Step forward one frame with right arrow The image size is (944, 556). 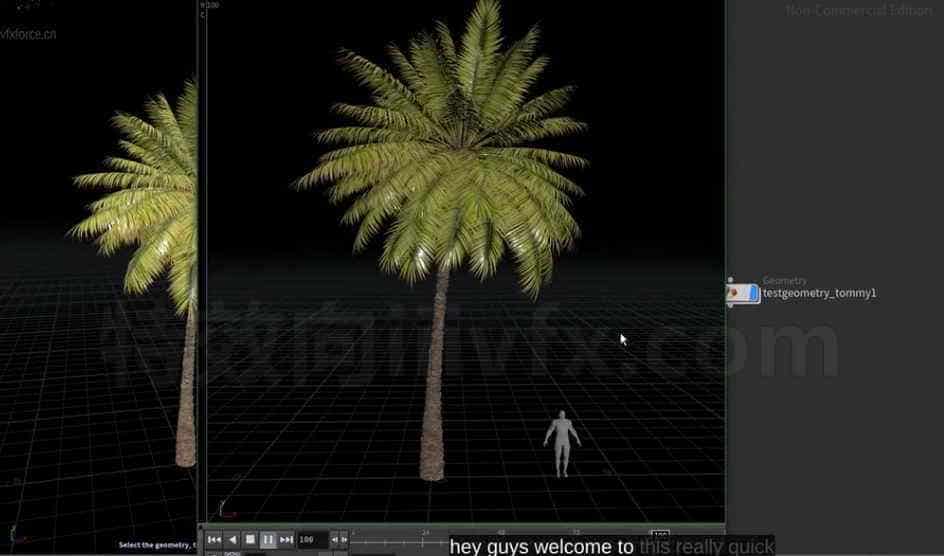(x=344, y=540)
